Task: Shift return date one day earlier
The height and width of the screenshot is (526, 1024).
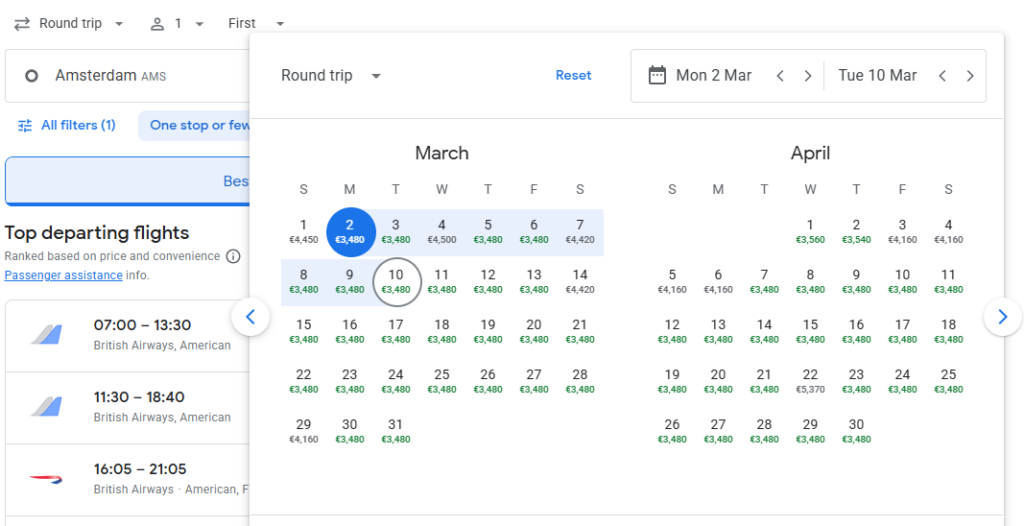Action: click(x=942, y=76)
